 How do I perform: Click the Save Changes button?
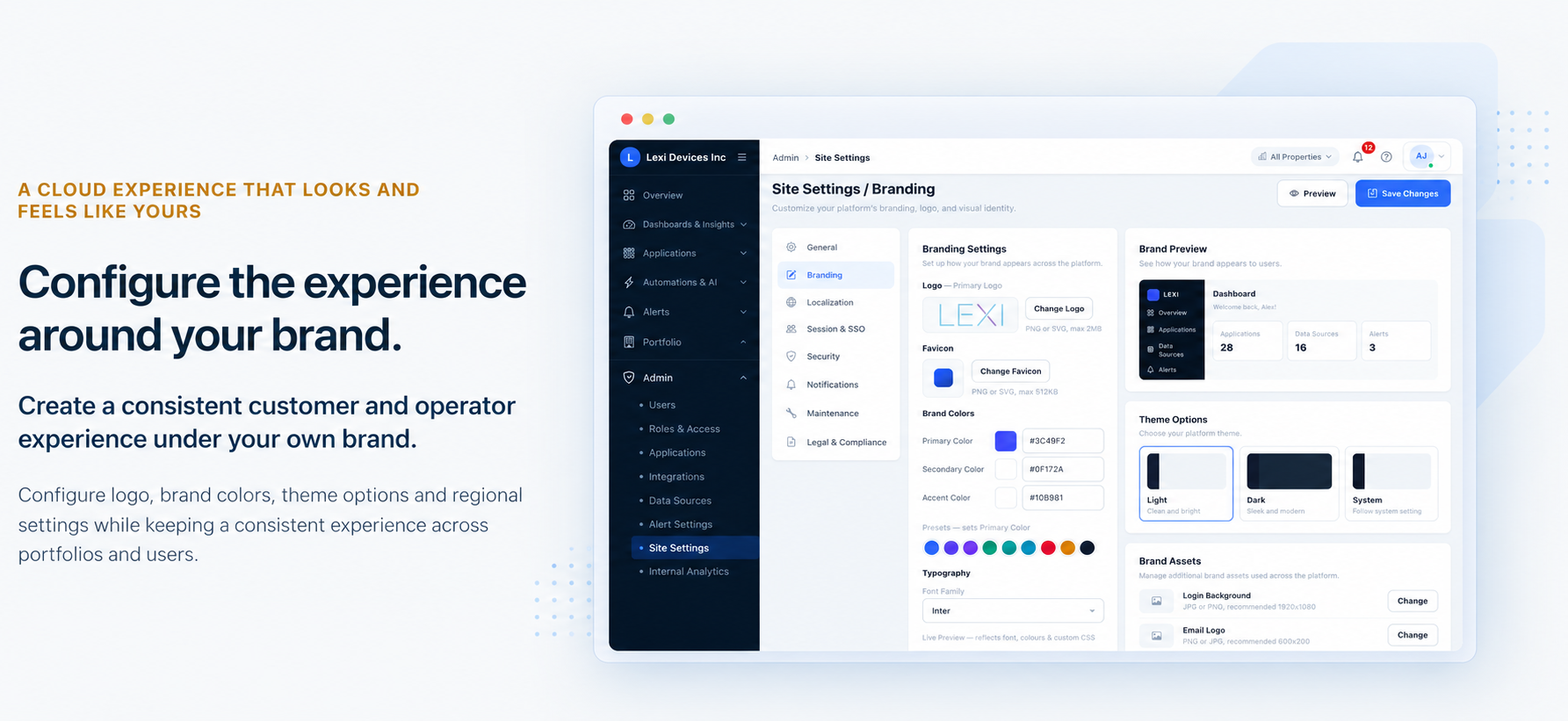click(x=1403, y=193)
